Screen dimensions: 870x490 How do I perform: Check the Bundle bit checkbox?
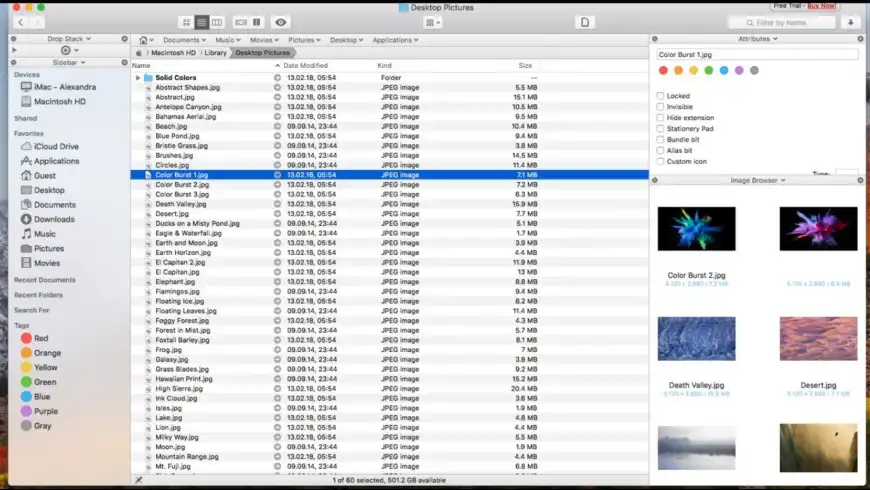tap(660, 139)
